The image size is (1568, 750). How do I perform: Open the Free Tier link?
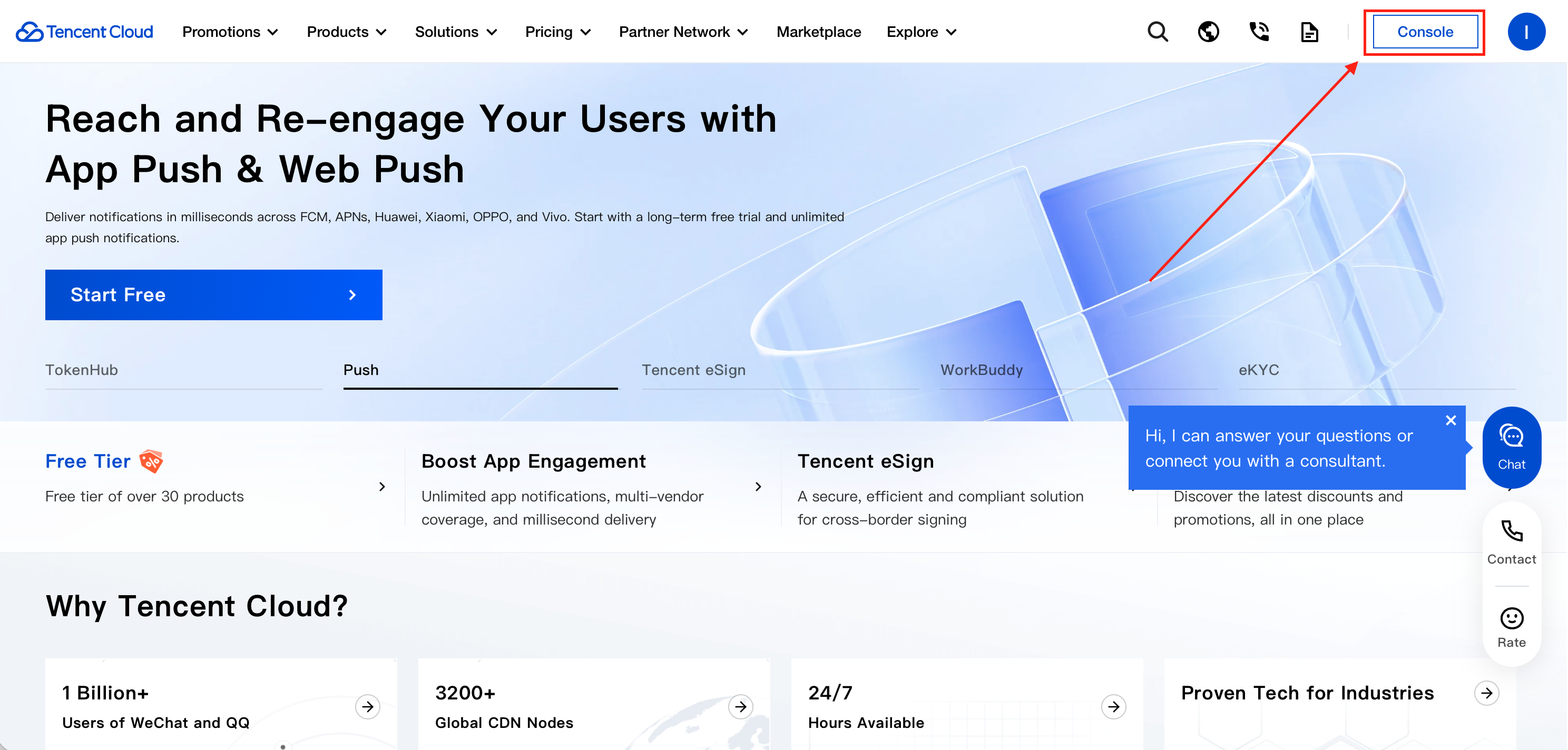(89, 461)
